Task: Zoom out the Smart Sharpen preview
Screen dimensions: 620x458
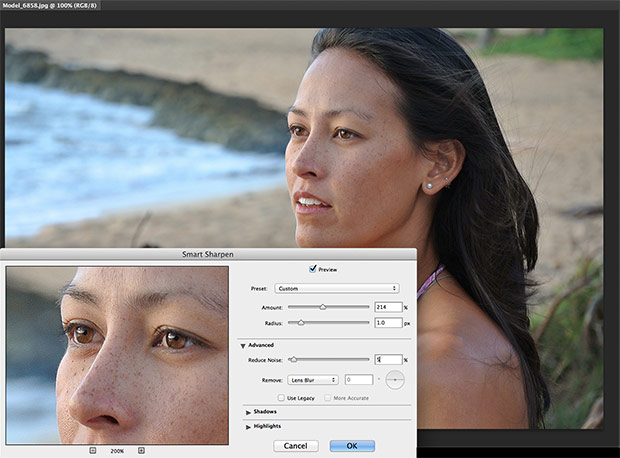Action: (93, 451)
